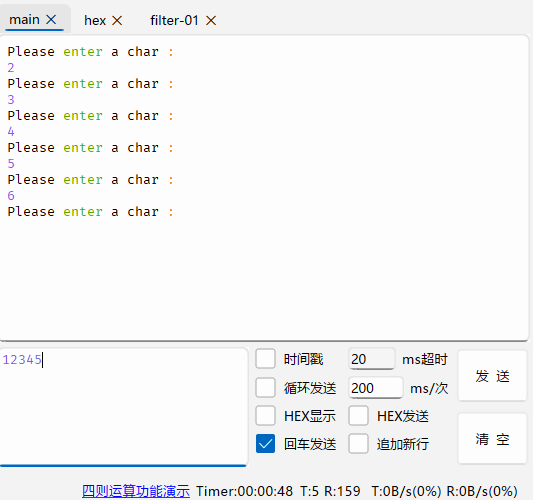Enable the 时间戳 timestamp checkbox

click(x=265, y=359)
